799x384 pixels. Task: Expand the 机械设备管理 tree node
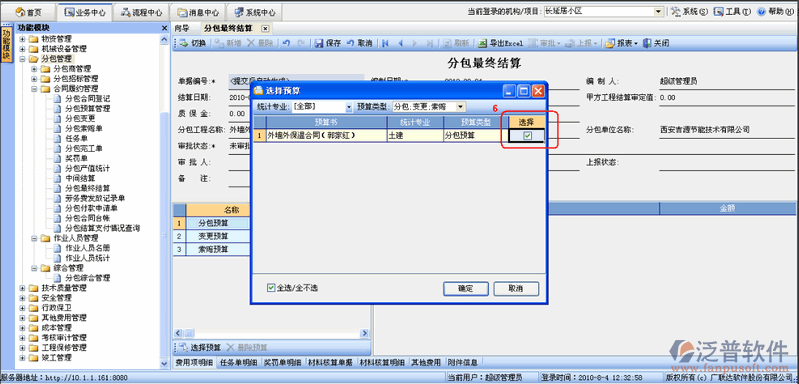tap(22, 49)
